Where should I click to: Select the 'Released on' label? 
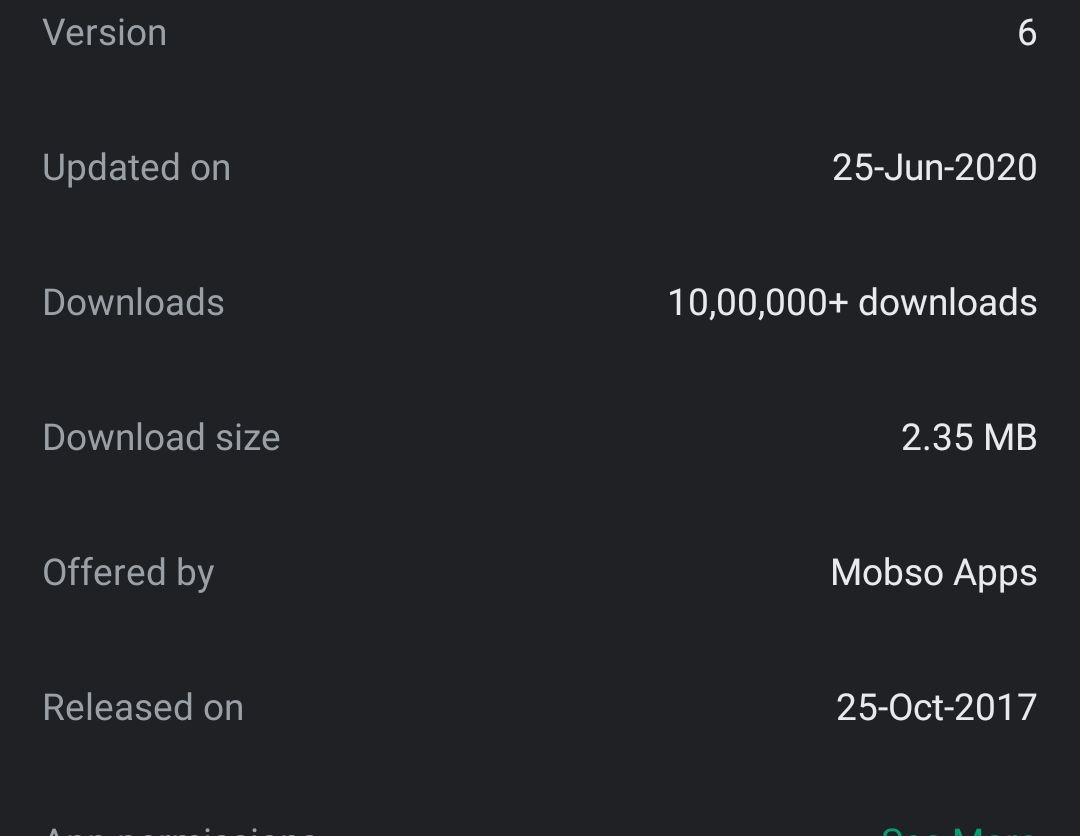(143, 708)
